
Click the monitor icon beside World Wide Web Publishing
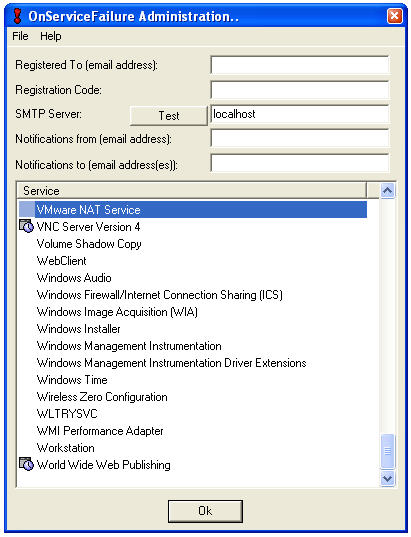click(x=26, y=464)
